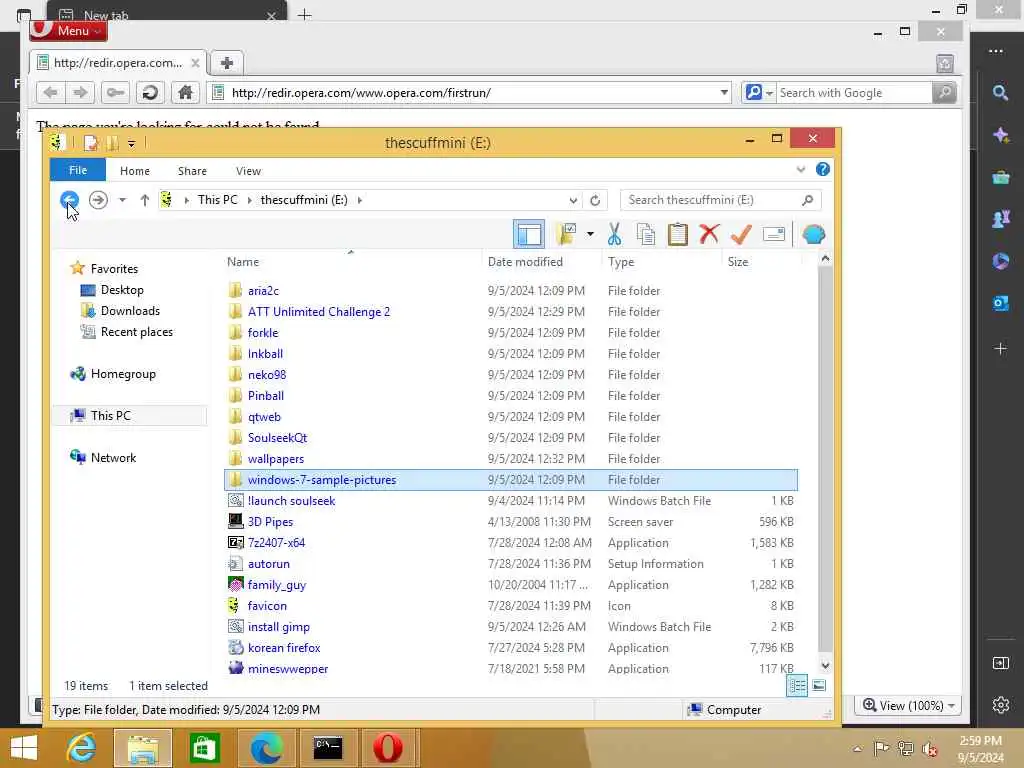
Task: Open the Quick Access Toolbar customize dropdown
Action: pos(131,143)
